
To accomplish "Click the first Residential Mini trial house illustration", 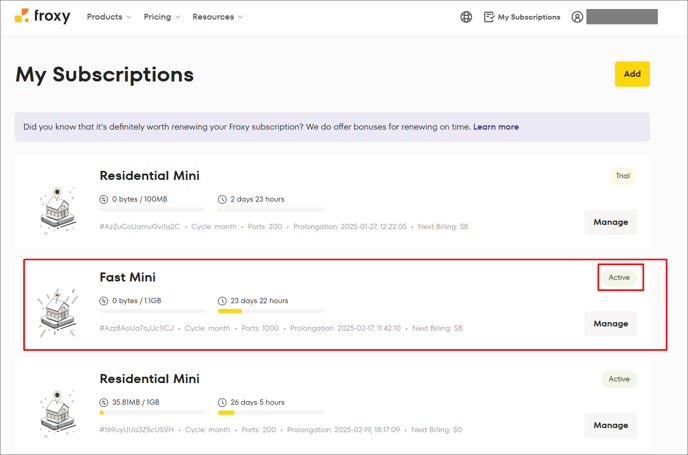I will coord(58,210).
